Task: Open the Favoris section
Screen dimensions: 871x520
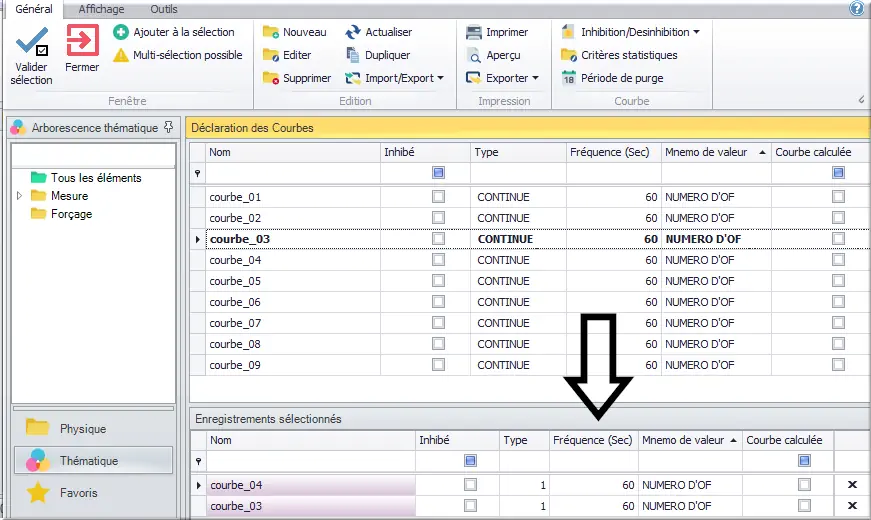Action: click(x=93, y=493)
